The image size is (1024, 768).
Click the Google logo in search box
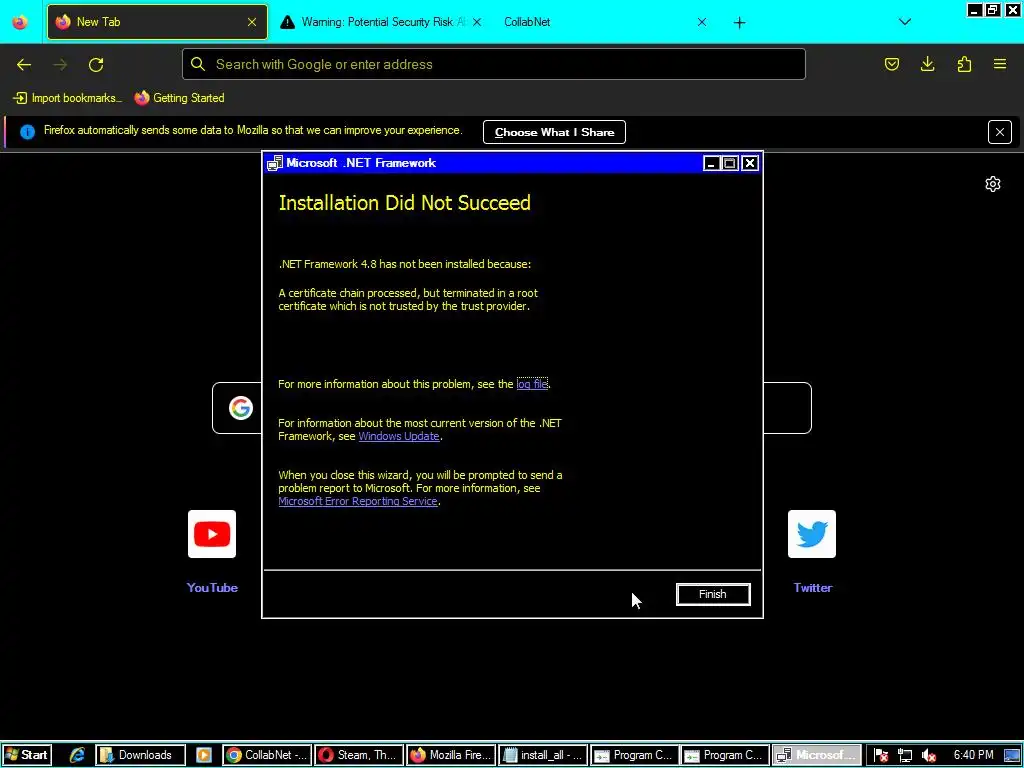[241, 408]
